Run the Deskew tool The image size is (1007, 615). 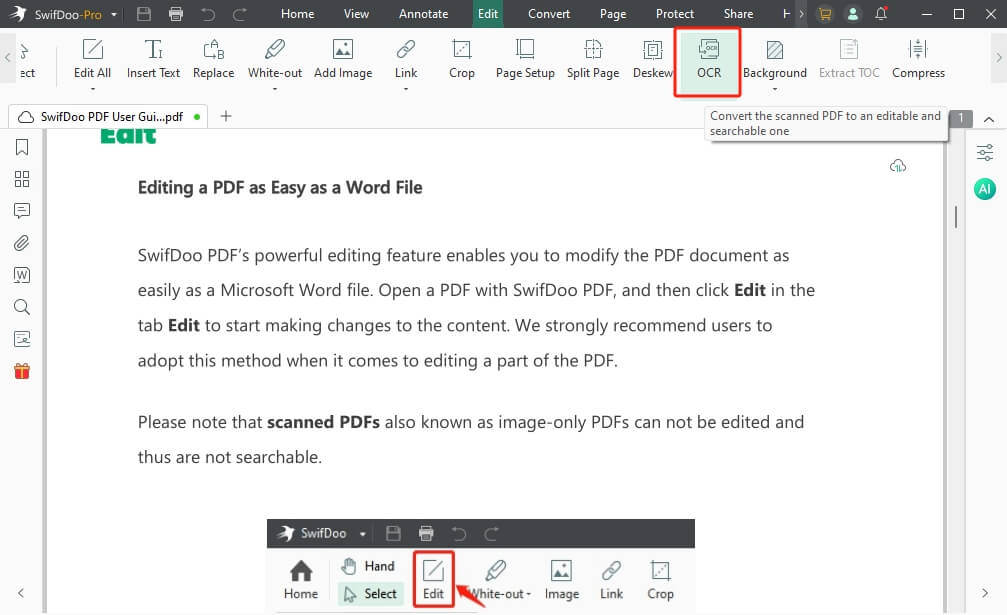(652, 58)
